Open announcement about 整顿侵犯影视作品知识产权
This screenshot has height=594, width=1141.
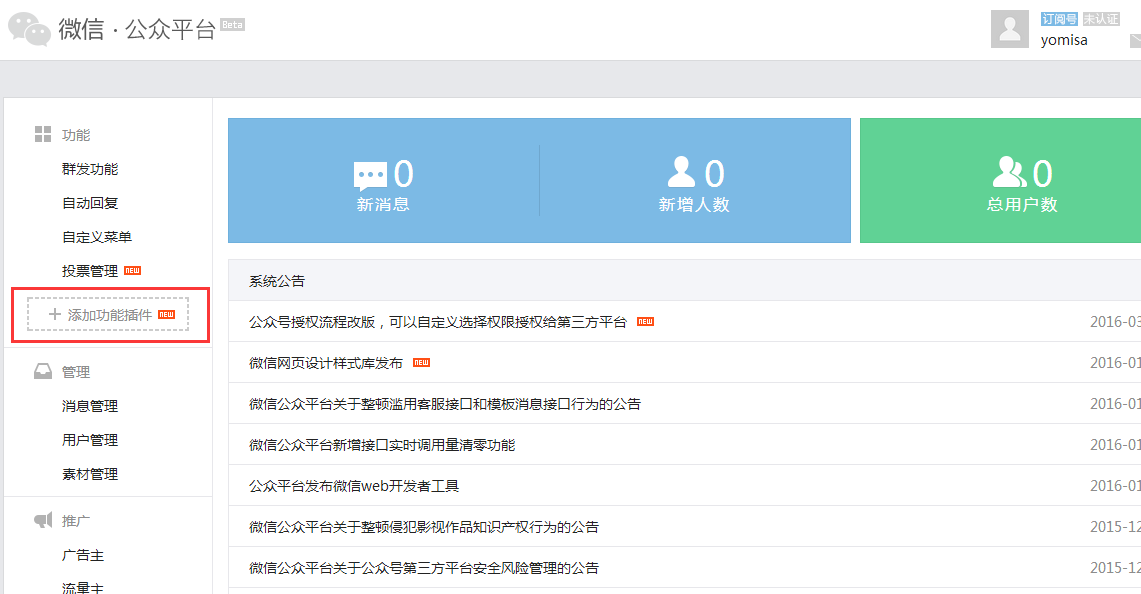pyautogui.click(x=424, y=527)
